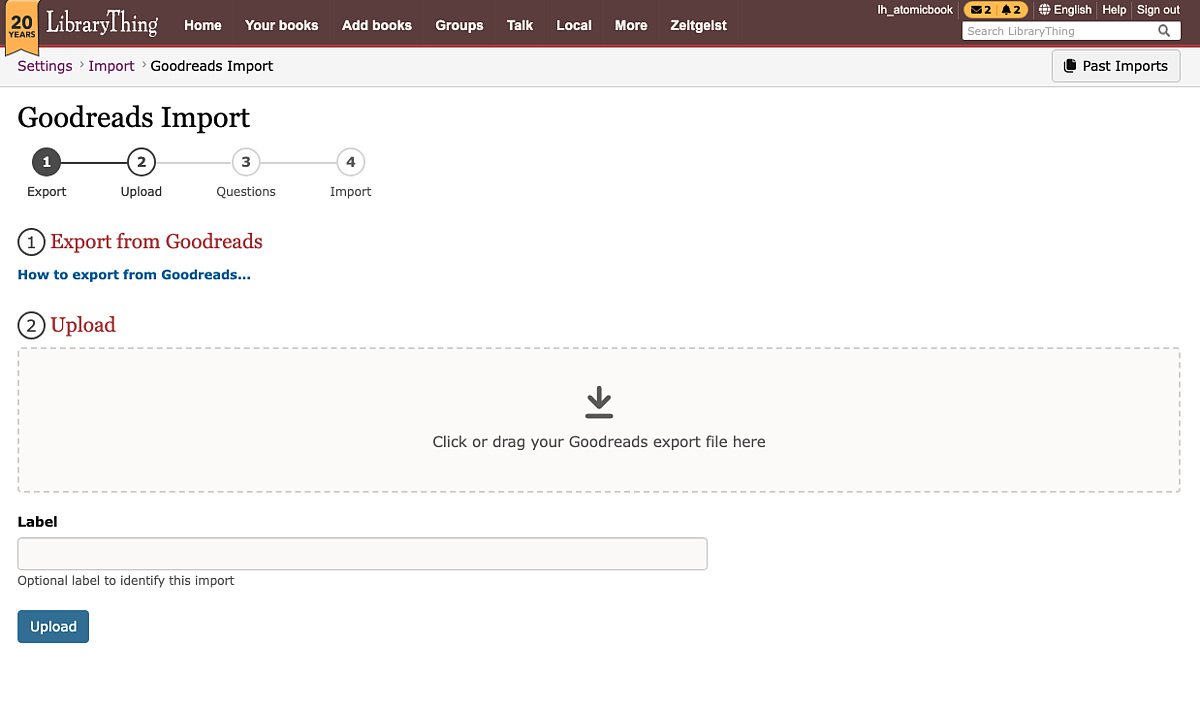Switch to the Talk section
The image size is (1200, 710).
pos(519,25)
